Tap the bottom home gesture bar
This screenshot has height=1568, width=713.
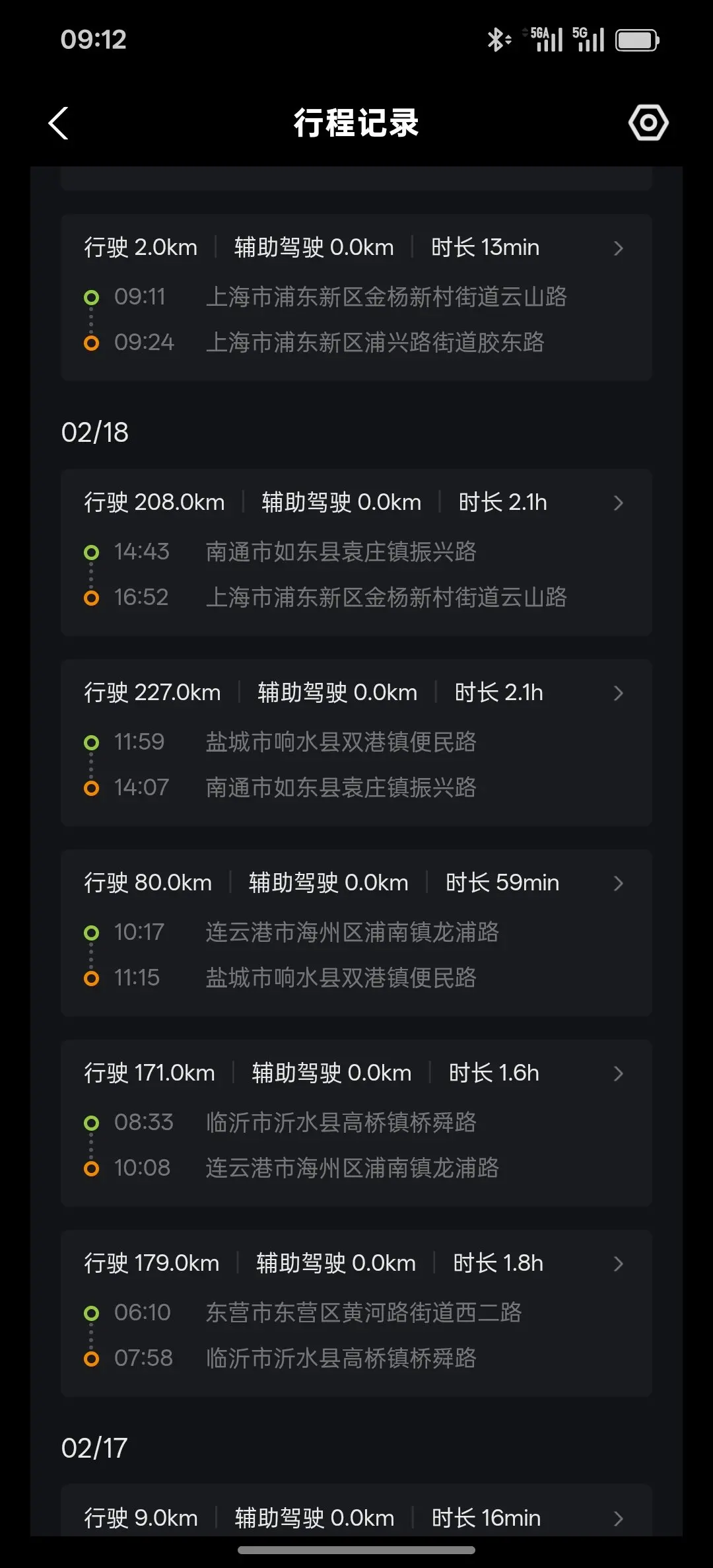pos(356,1550)
